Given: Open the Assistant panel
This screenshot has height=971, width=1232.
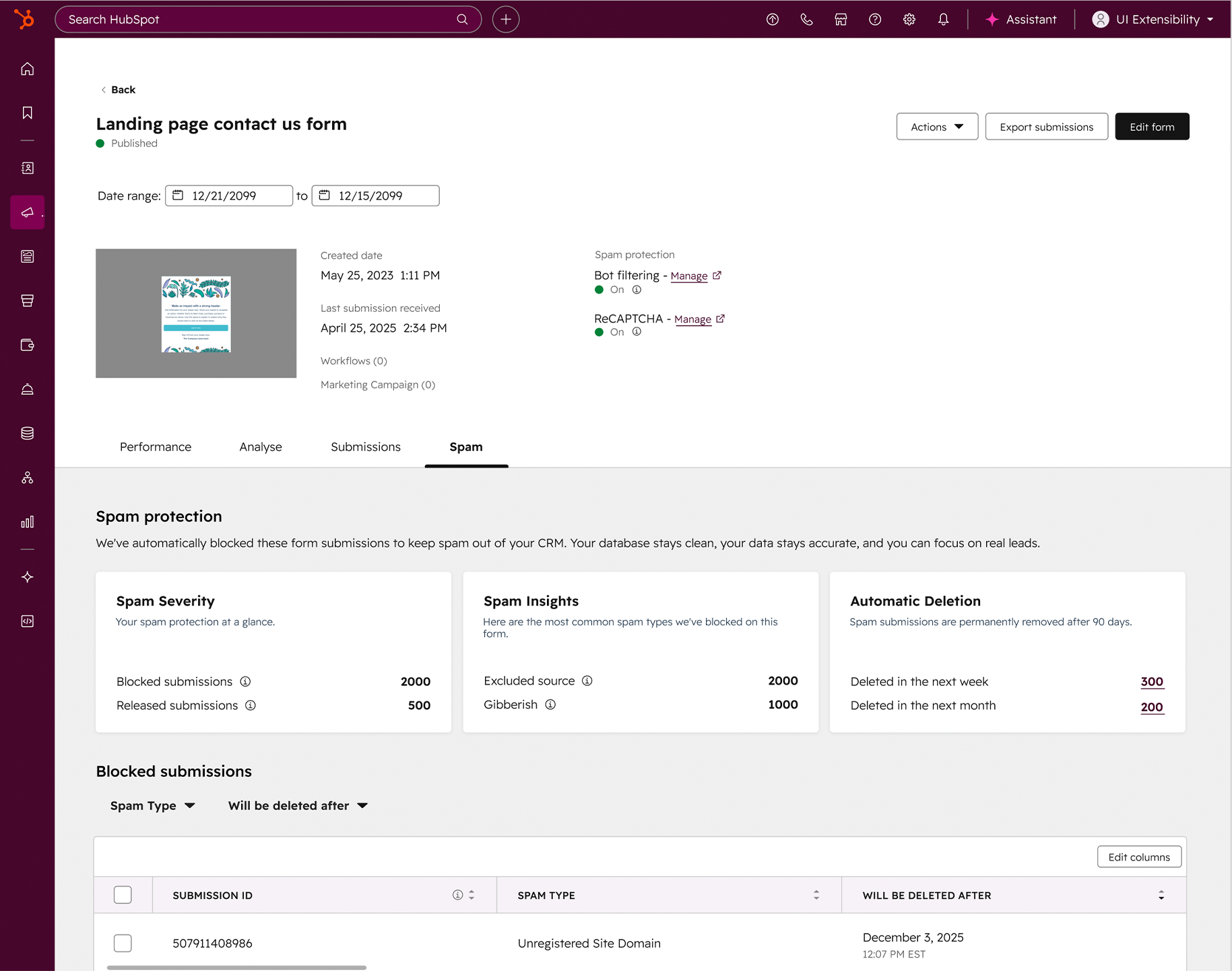Looking at the screenshot, I should tap(1021, 20).
